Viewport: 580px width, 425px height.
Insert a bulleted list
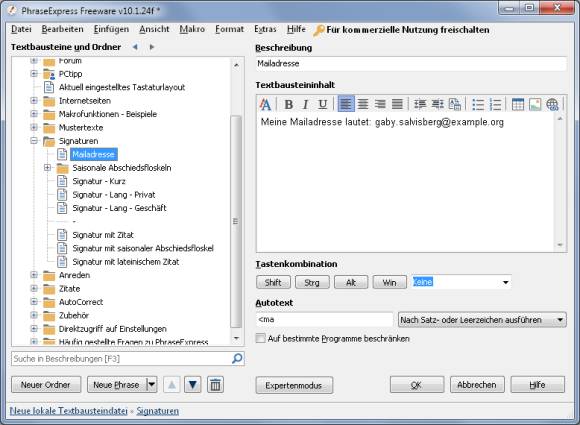(x=478, y=104)
